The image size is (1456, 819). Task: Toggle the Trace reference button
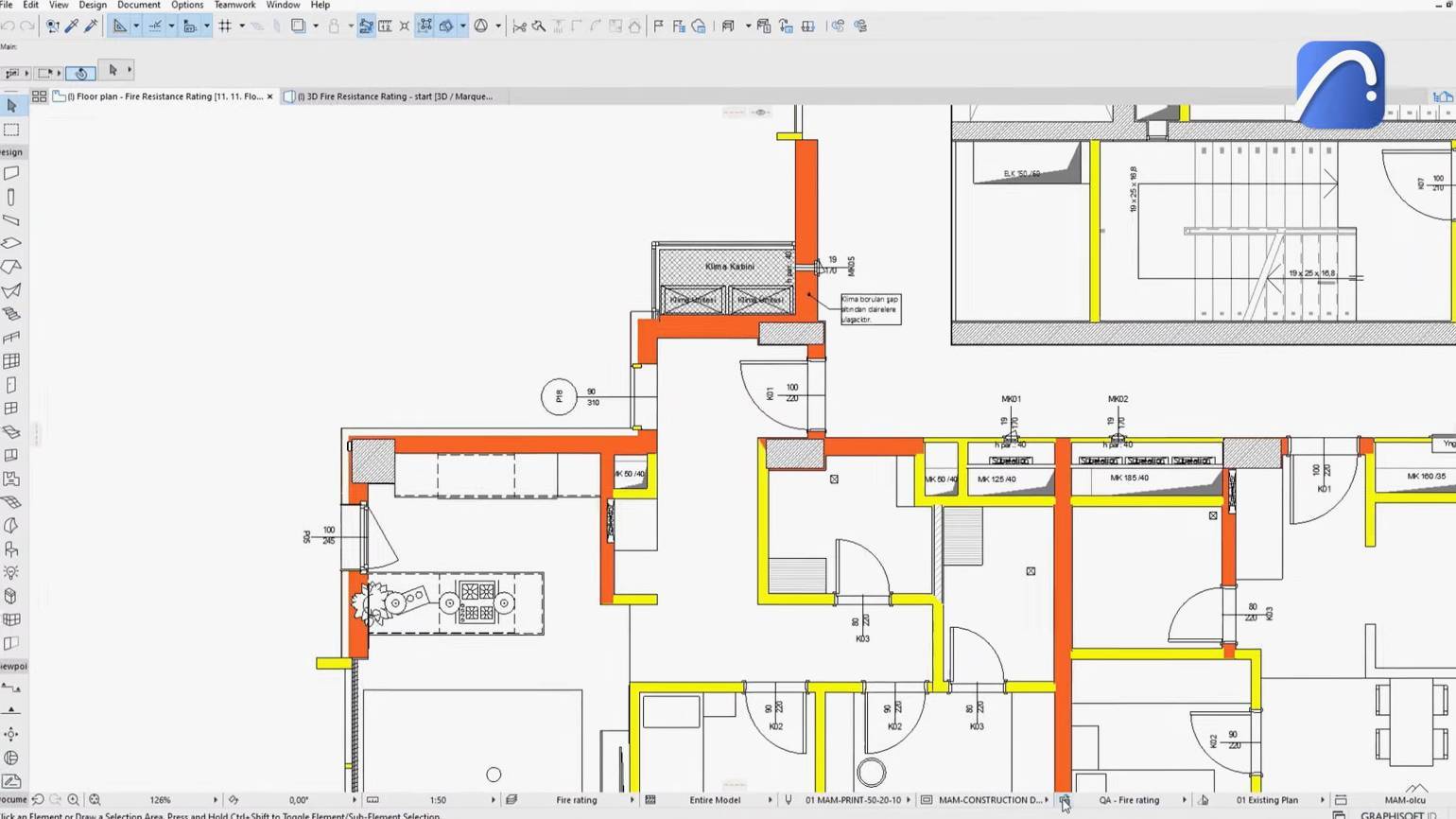(299, 26)
